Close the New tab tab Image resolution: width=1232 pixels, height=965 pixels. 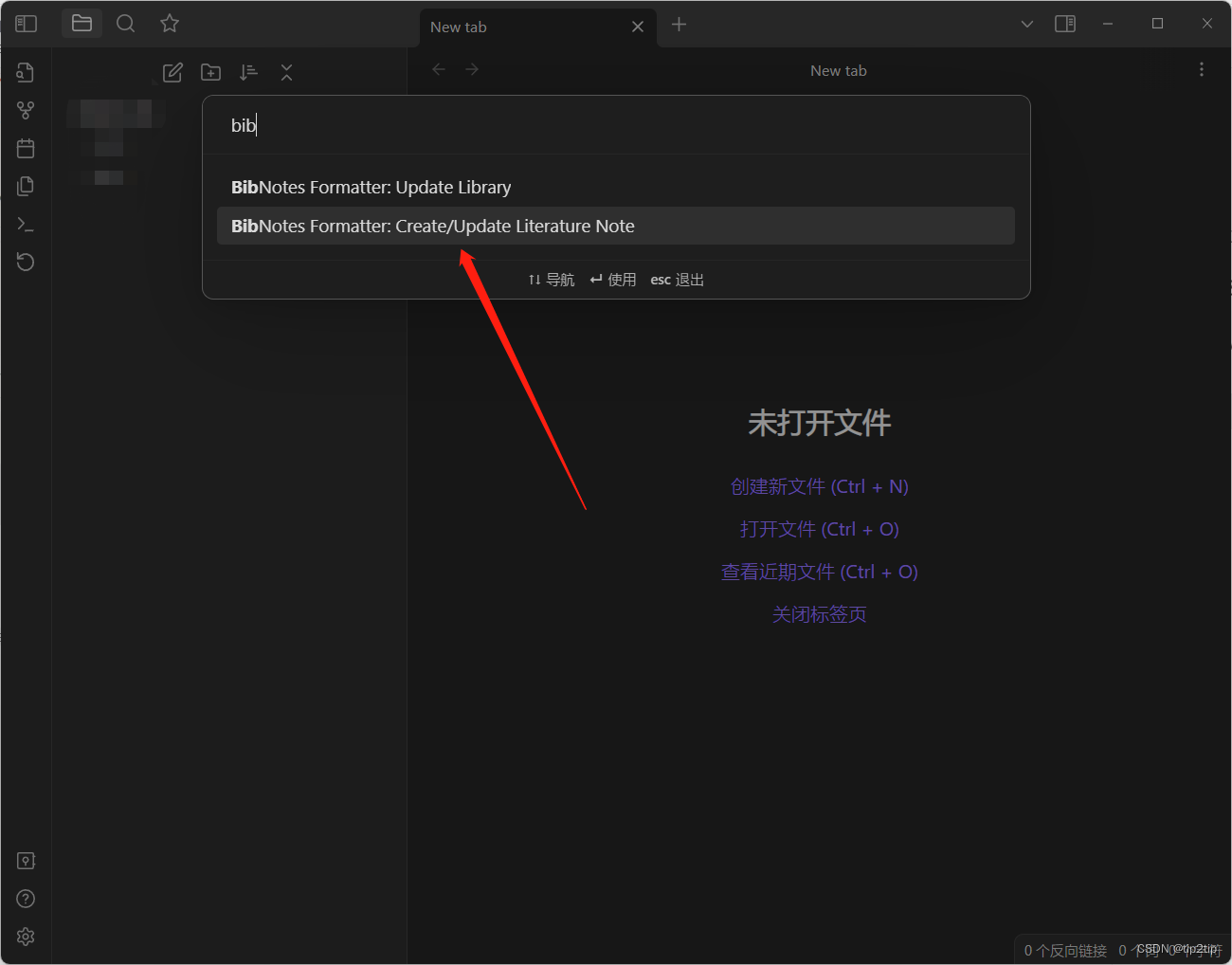[x=638, y=27]
